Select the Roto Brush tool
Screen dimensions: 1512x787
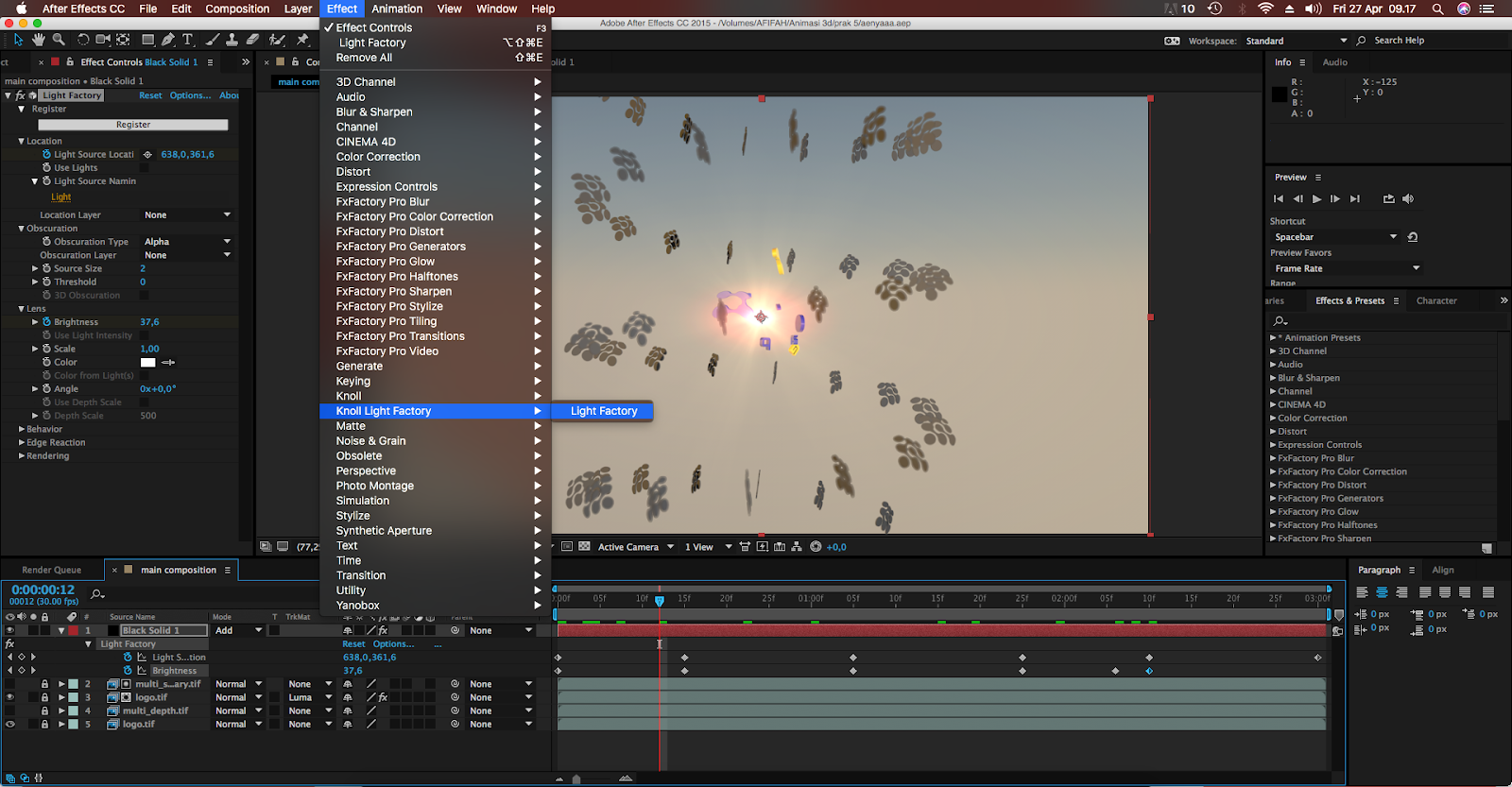tap(278, 40)
